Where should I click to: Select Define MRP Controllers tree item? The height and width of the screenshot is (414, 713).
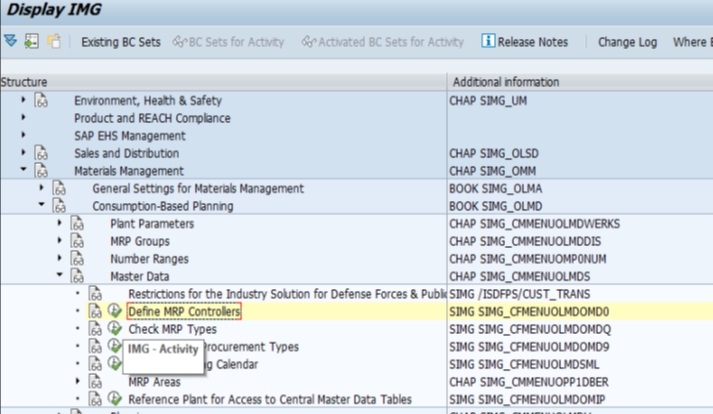coord(184,312)
